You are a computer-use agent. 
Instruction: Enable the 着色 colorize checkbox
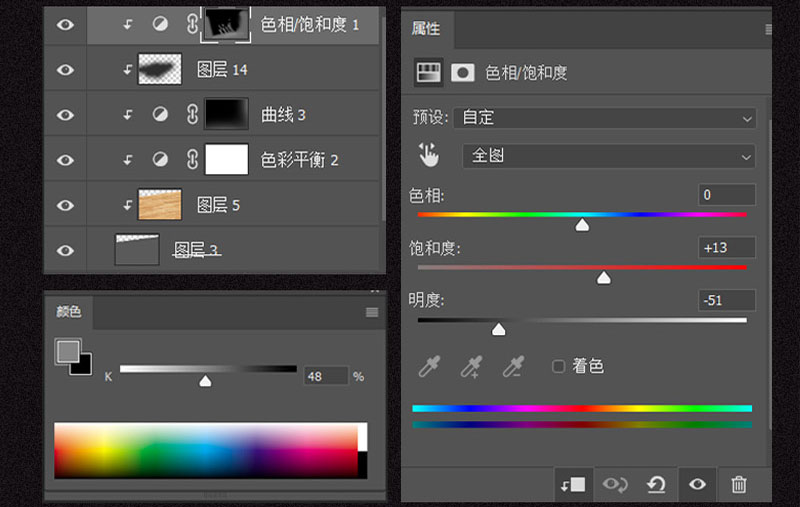[x=559, y=366]
